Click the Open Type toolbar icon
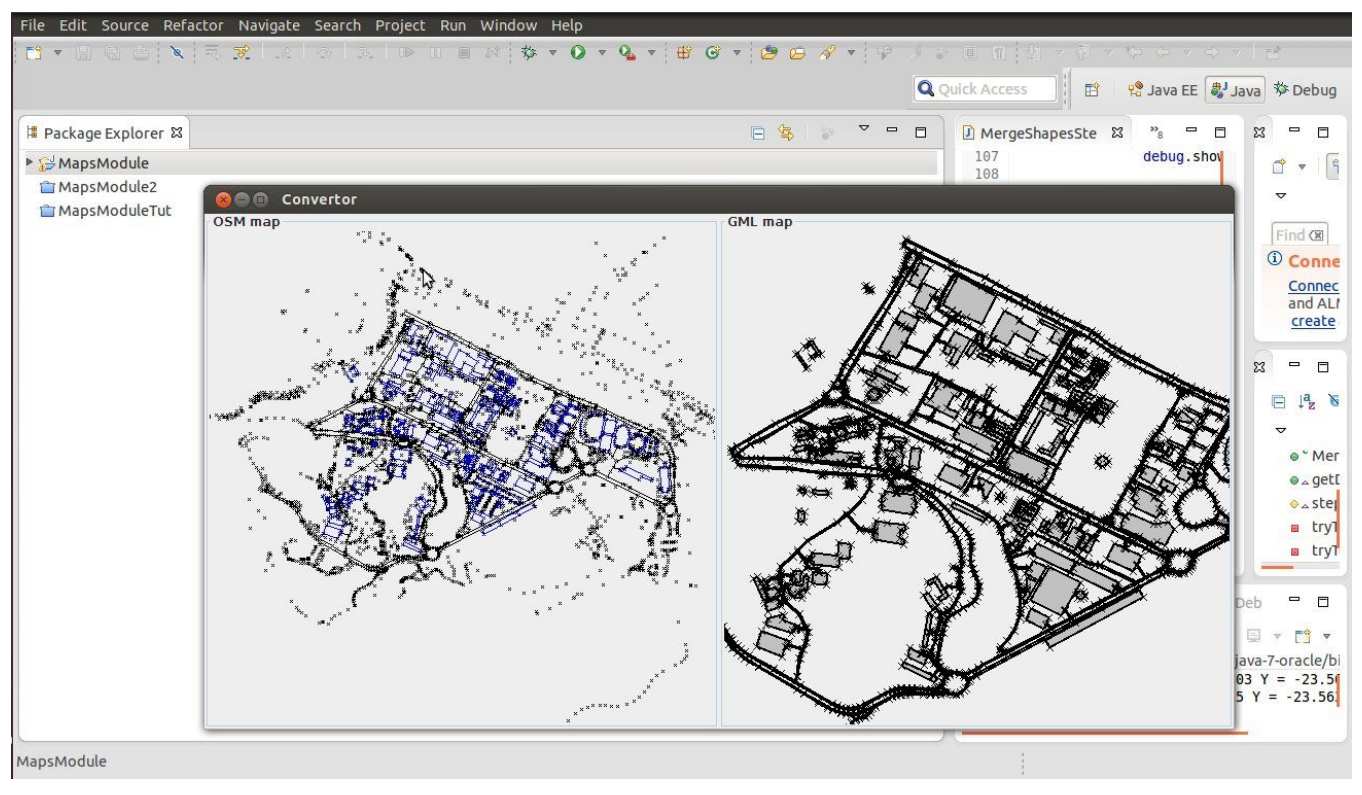The height and width of the screenshot is (795, 1362). (770, 53)
